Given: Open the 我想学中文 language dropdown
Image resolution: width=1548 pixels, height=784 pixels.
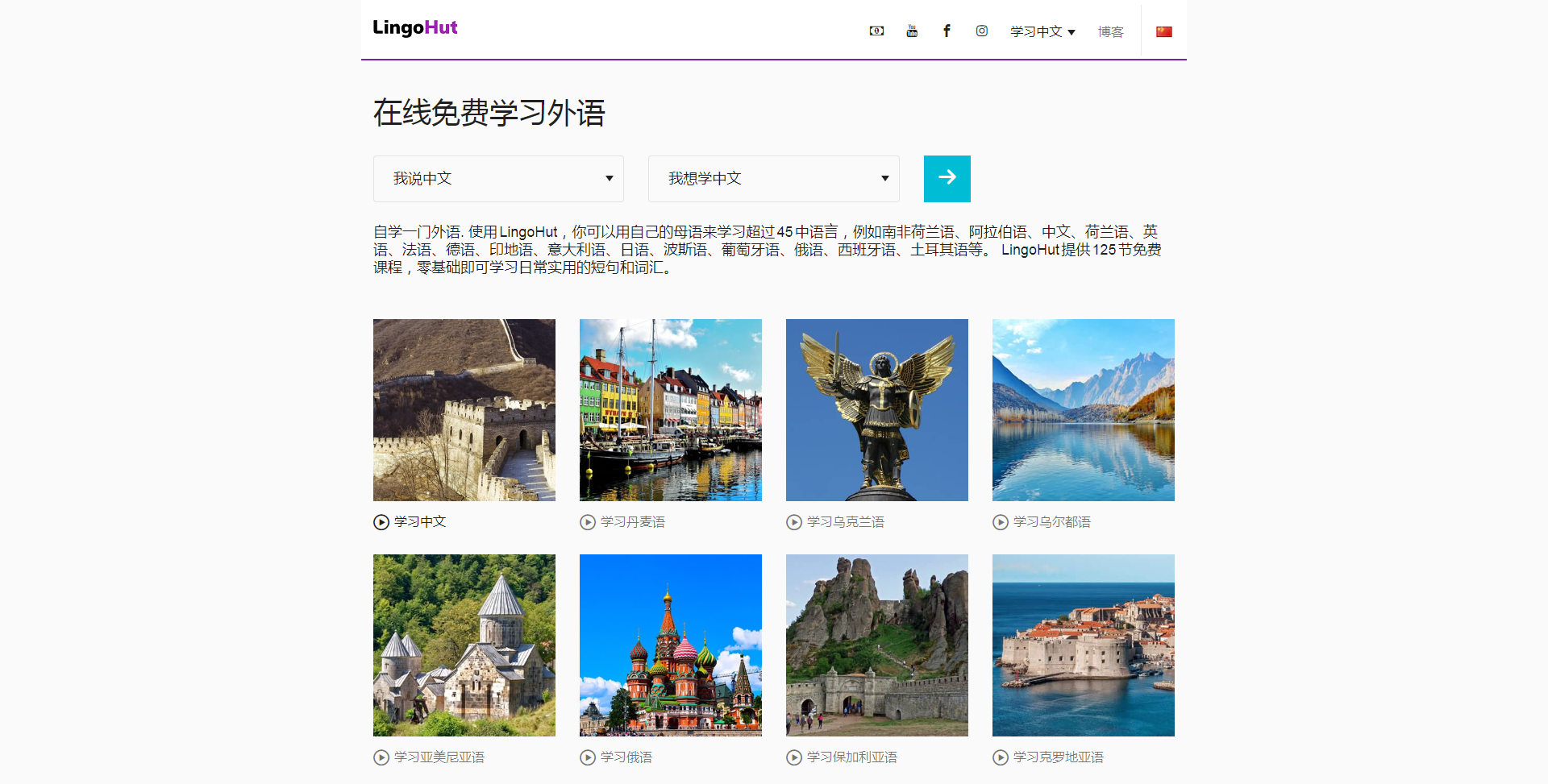Looking at the screenshot, I should coord(773,178).
